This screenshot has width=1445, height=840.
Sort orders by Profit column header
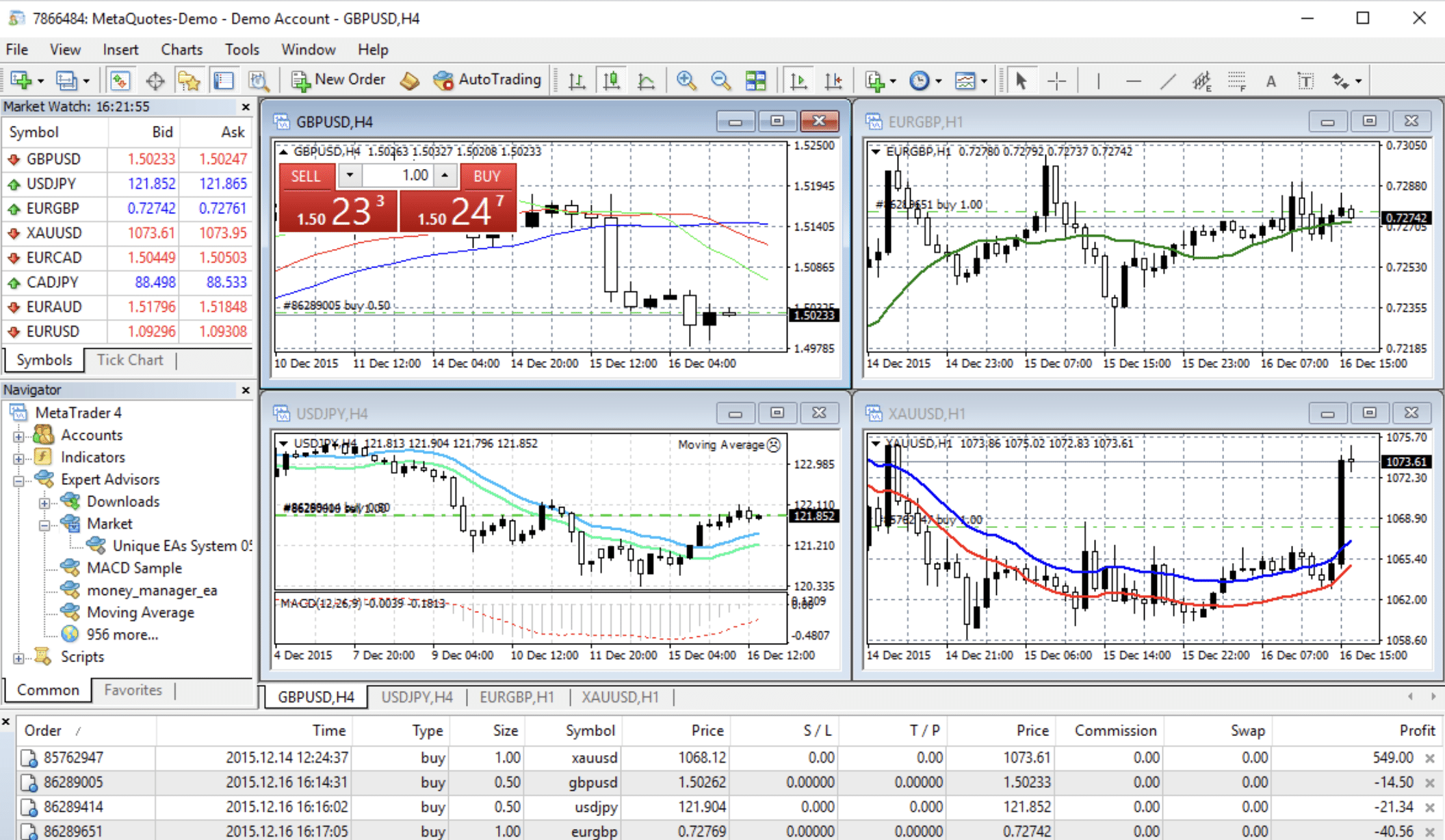point(1417,731)
